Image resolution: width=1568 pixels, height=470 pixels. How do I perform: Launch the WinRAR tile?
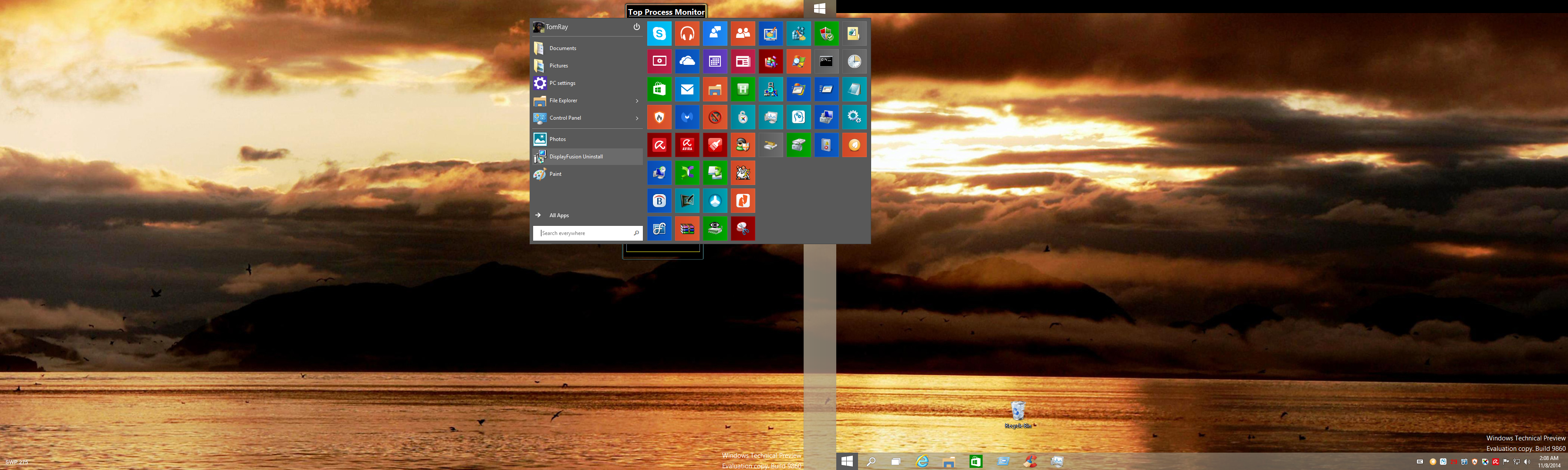(x=687, y=228)
